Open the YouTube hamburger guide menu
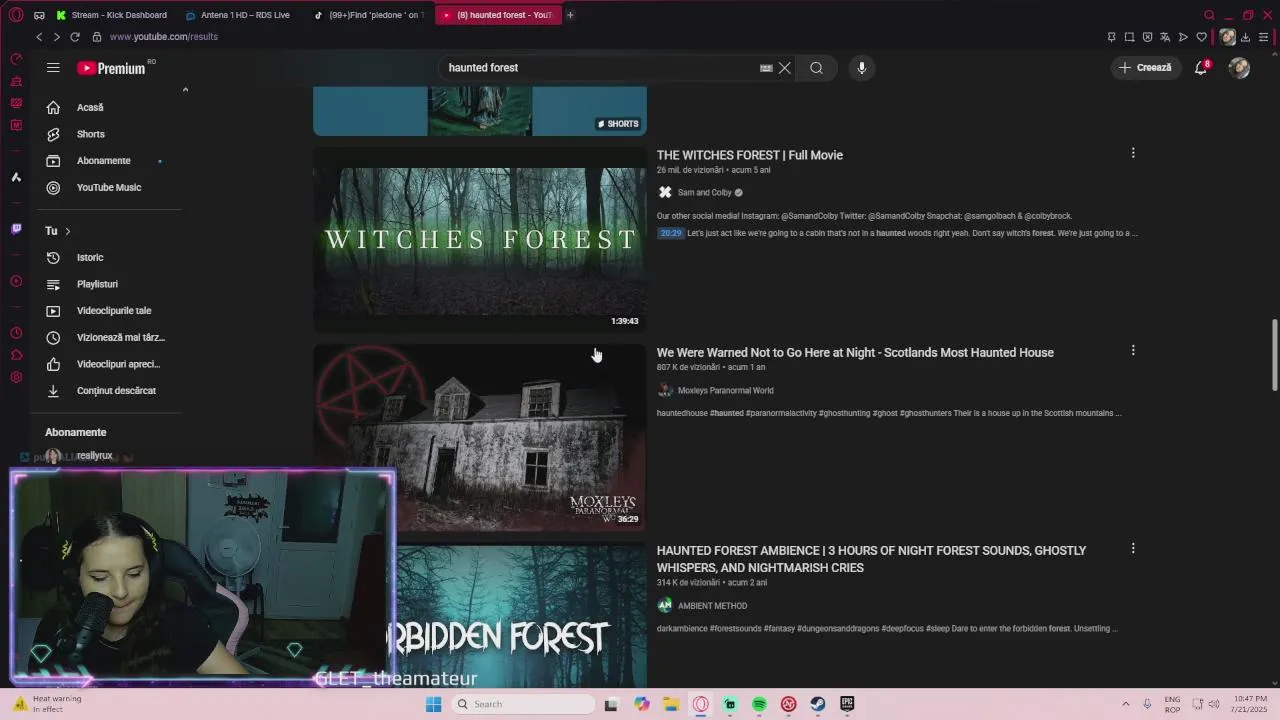 coord(53,68)
